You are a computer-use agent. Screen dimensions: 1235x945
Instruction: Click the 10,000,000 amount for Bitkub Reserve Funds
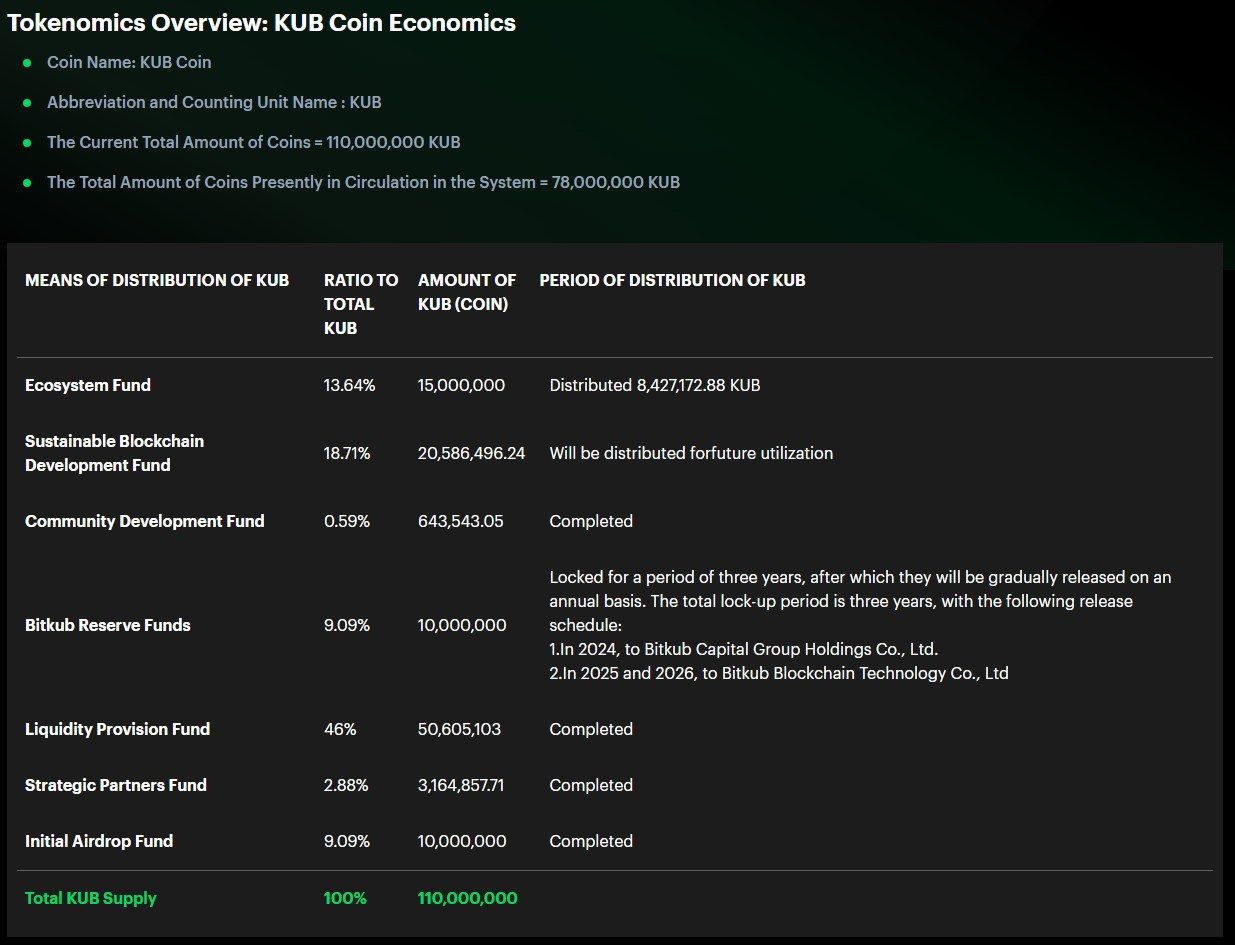pyautogui.click(x=462, y=625)
